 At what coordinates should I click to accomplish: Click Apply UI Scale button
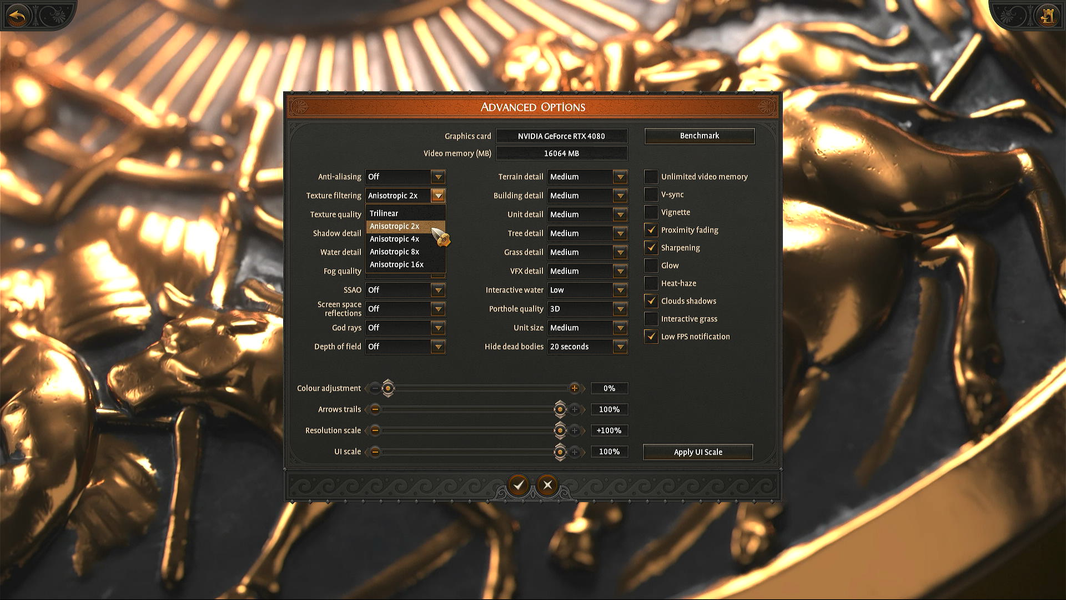tap(698, 452)
